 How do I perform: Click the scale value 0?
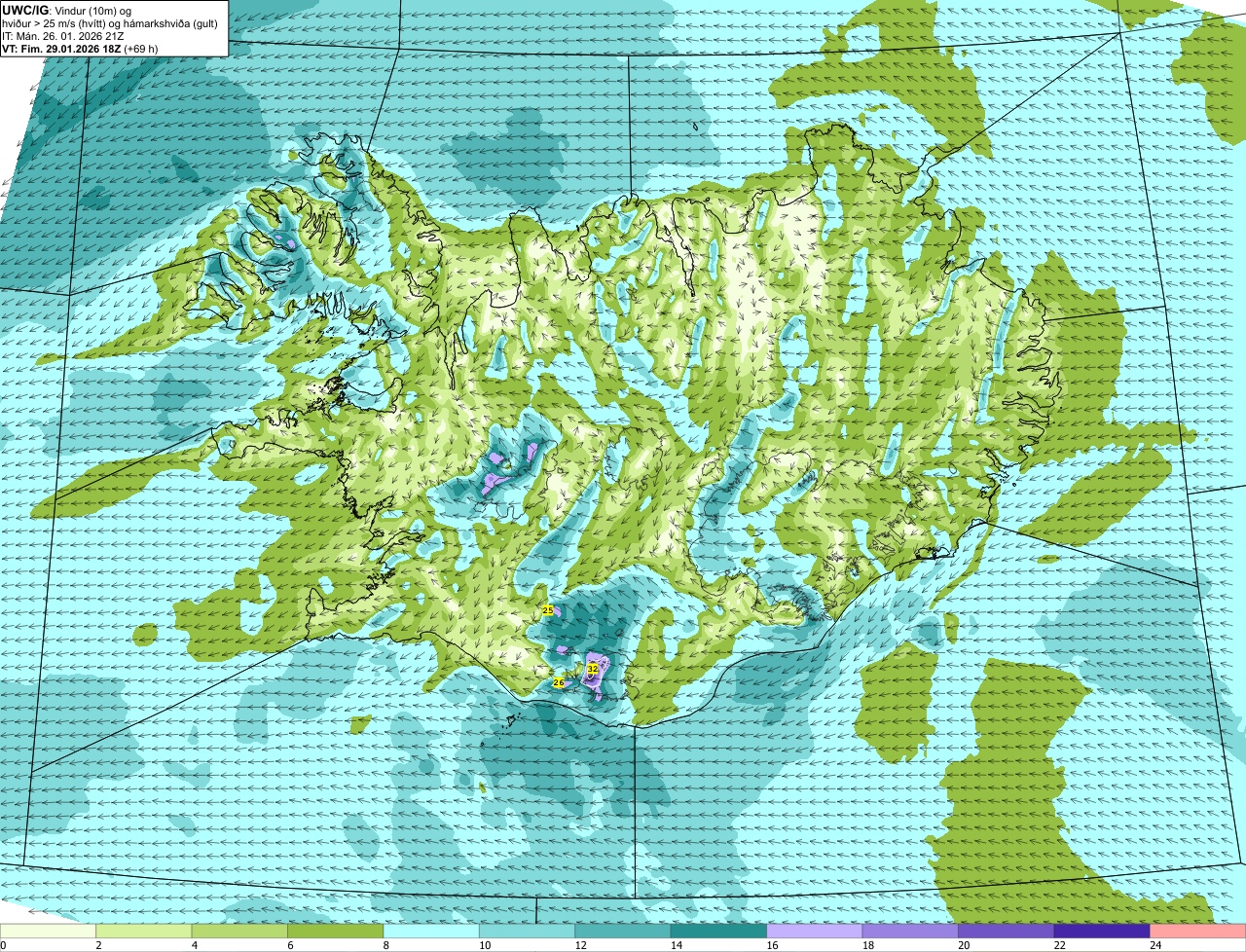3,945
